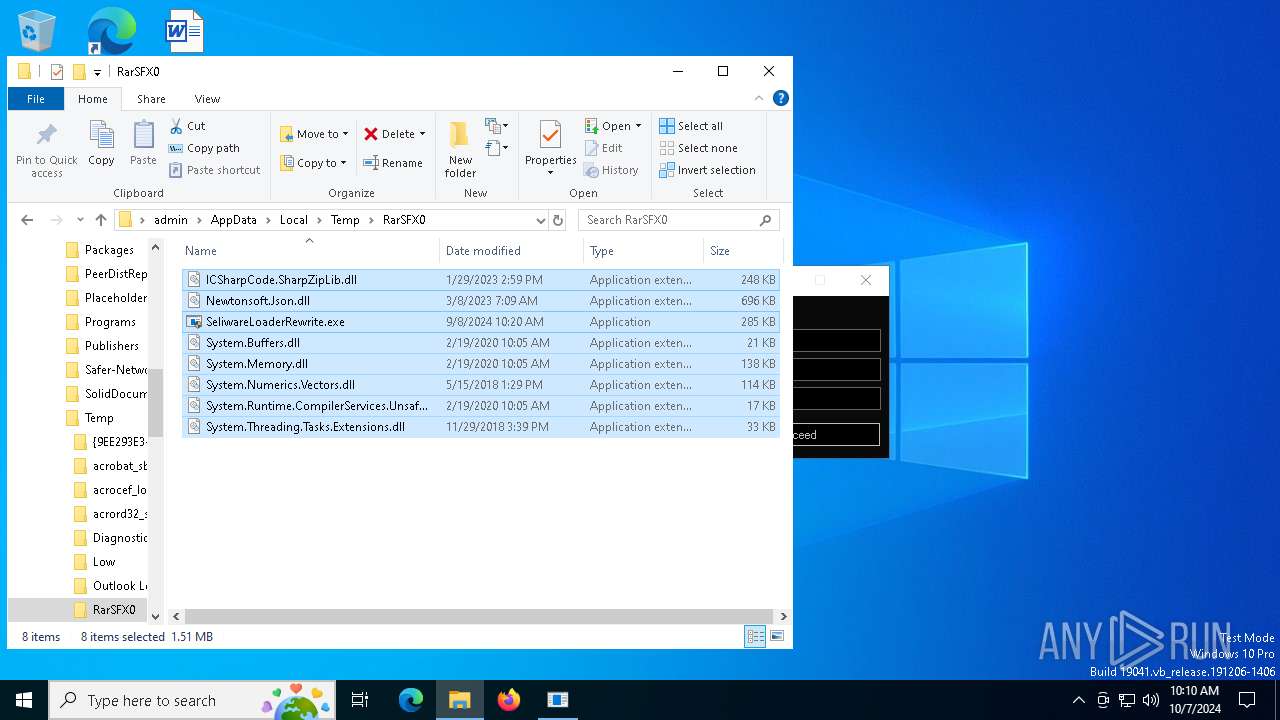Click the Edit ribbon button
This screenshot has height=720, width=1280.
[x=604, y=148]
